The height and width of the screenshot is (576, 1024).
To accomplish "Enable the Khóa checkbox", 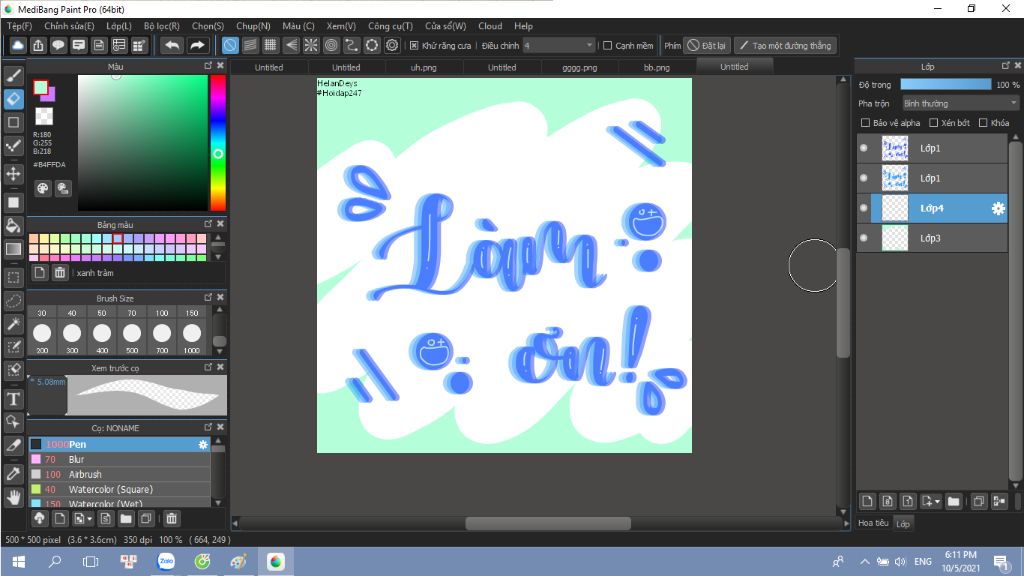I will (x=983, y=123).
